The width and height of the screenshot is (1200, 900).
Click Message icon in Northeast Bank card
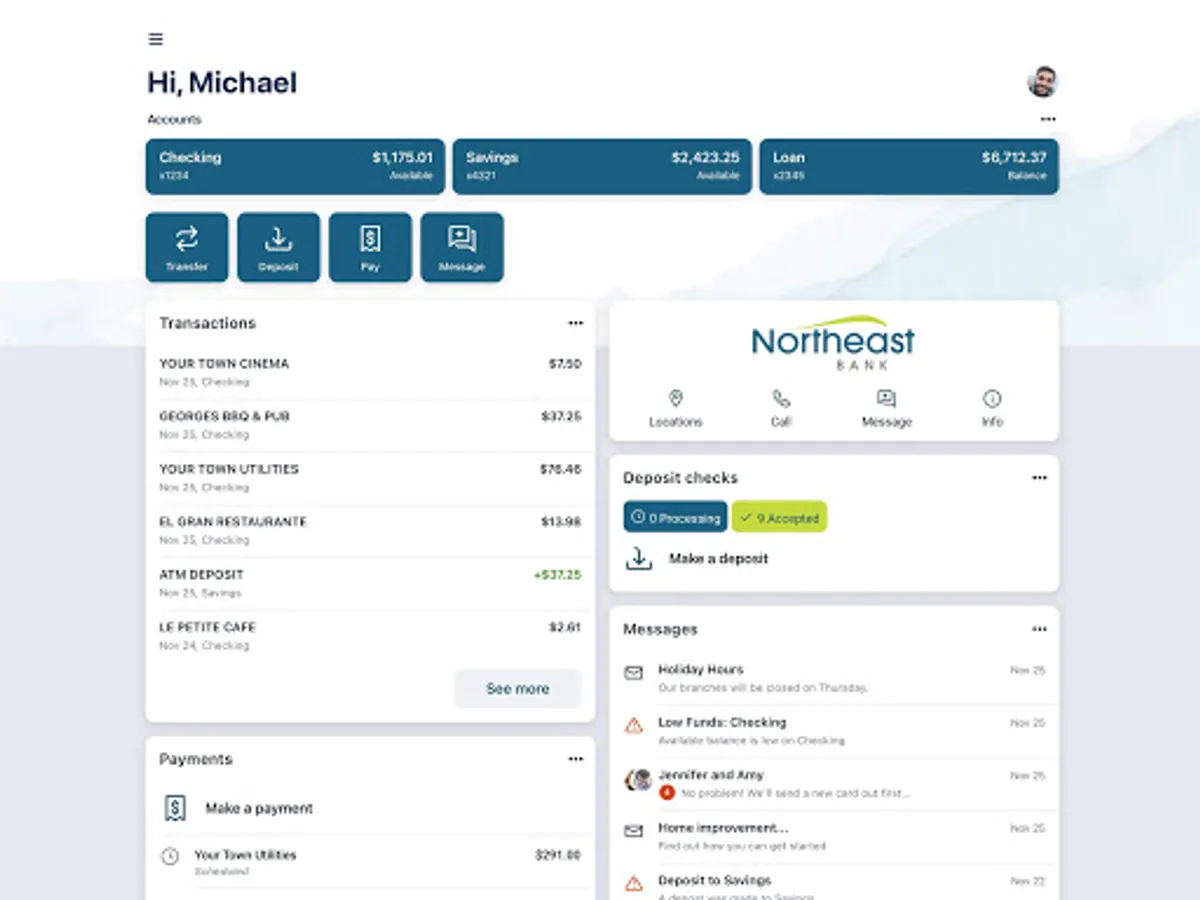(x=886, y=398)
